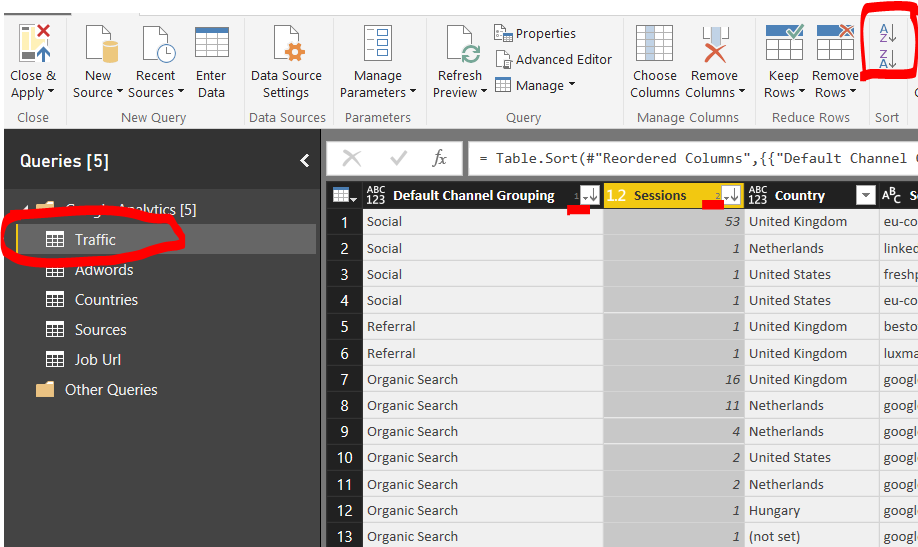Click the Enter Data table icon
The width and height of the screenshot is (918, 547).
pyautogui.click(x=211, y=42)
